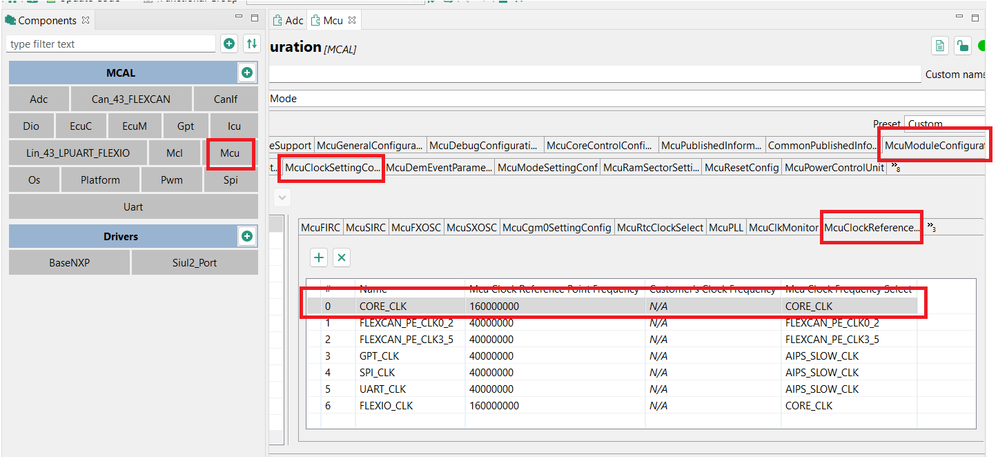Switch to the Adc editor tab
This screenshot has width=998, height=457.
coord(288,20)
